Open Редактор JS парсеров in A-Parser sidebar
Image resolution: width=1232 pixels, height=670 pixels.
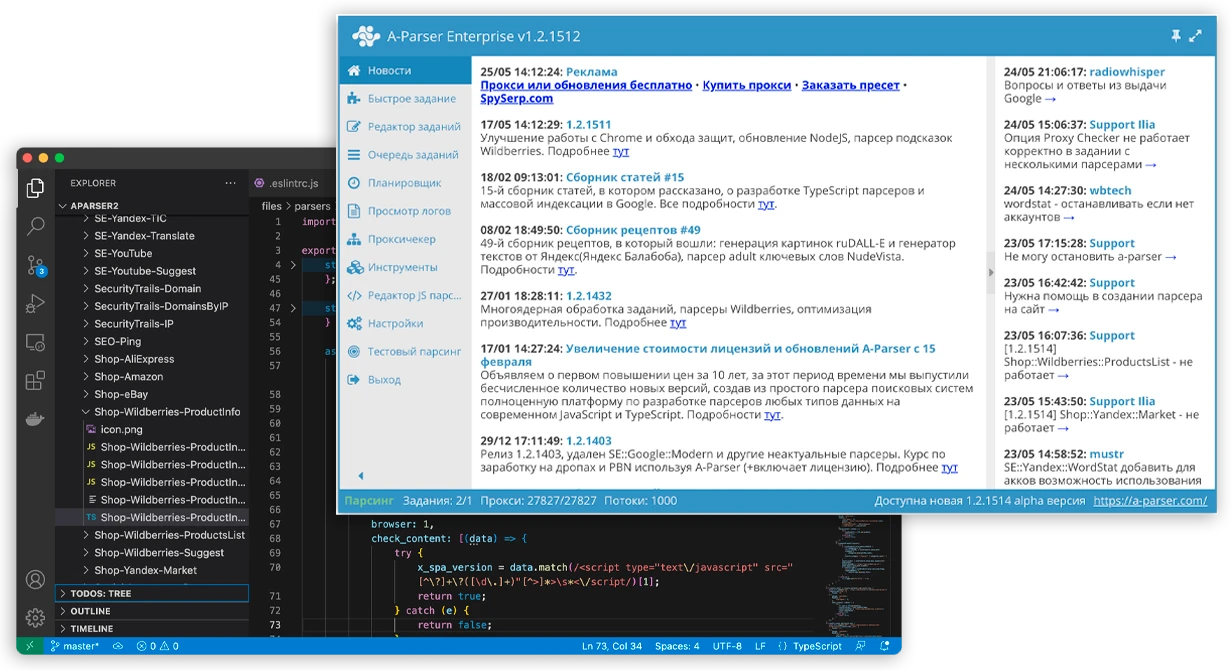(x=405, y=295)
